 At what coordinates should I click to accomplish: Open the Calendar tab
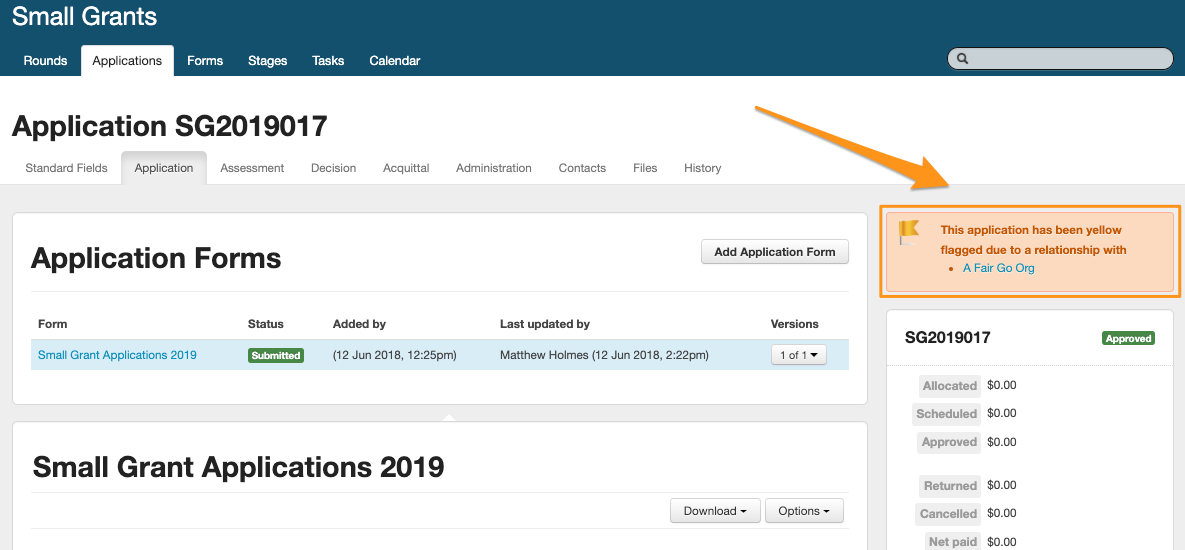[x=394, y=61]
